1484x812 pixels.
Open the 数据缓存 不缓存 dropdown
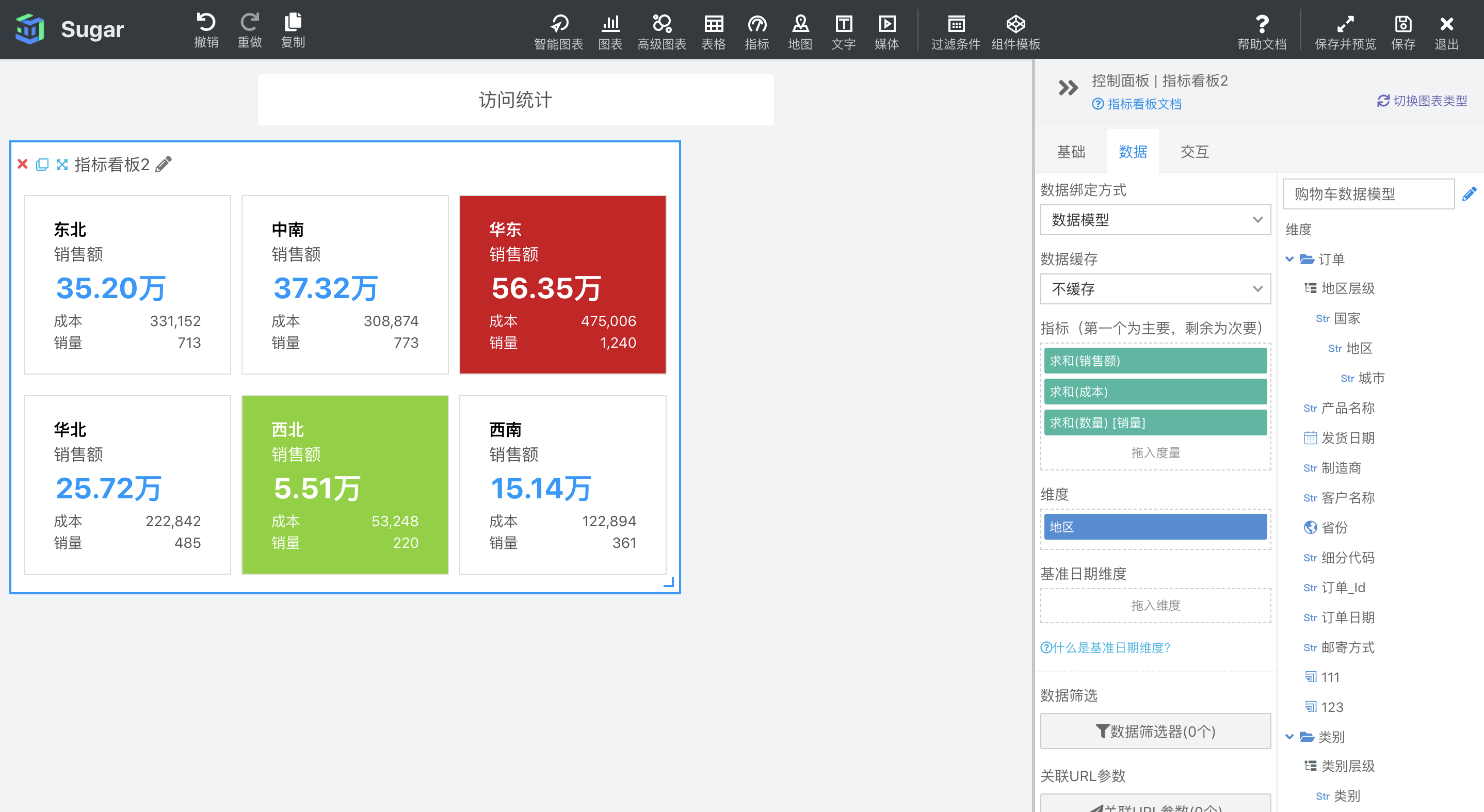click(1155, 288)
